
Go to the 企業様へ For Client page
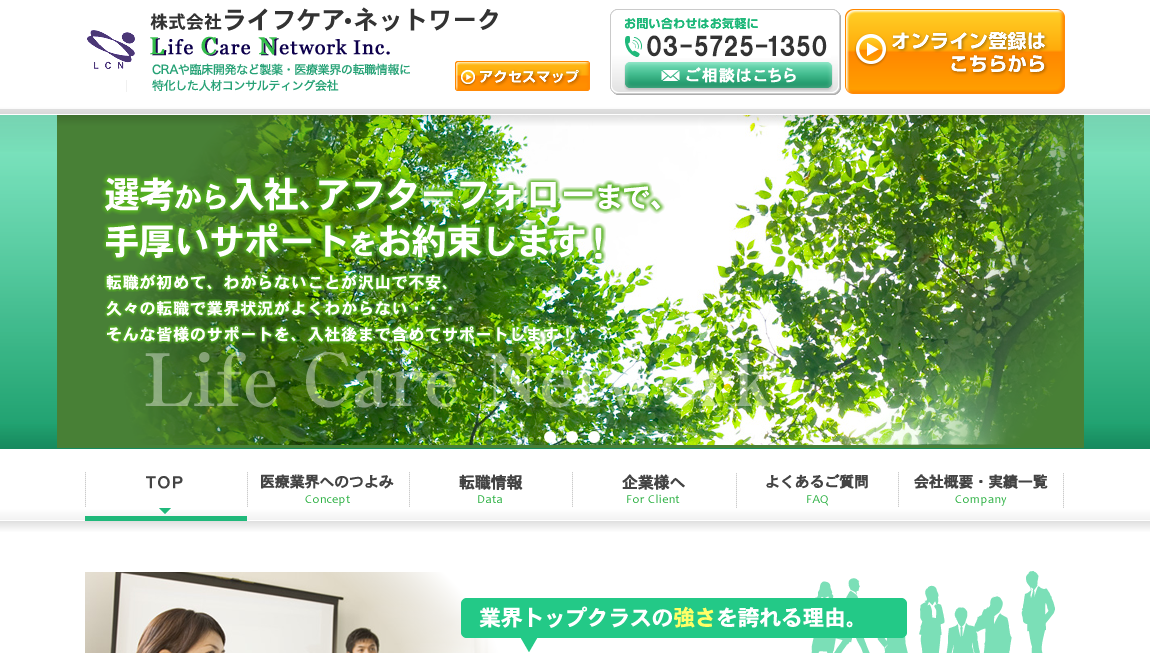tap(653, 489)
